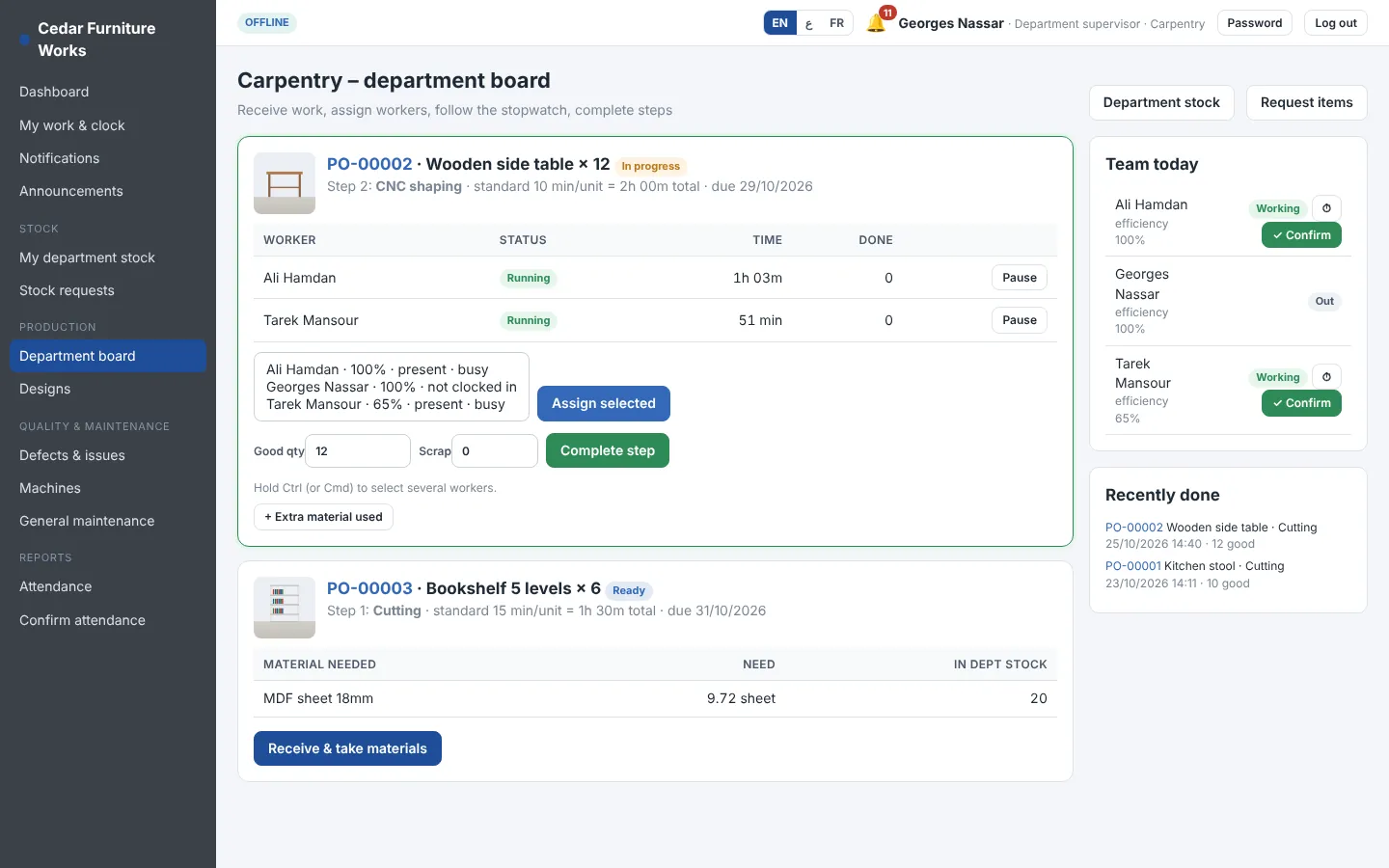Go to Confirm attendance
The height and width of the screenshot is (868, 1389).
(x=108, y=620)
